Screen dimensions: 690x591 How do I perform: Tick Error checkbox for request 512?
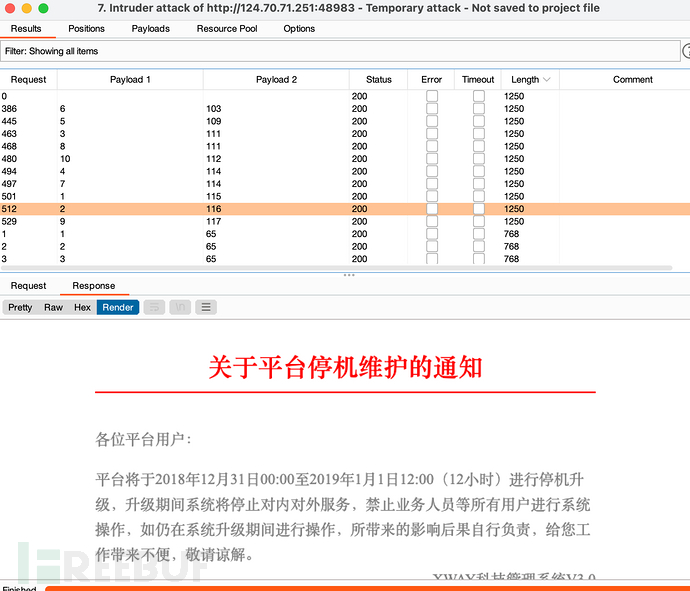tap(432, 209)
